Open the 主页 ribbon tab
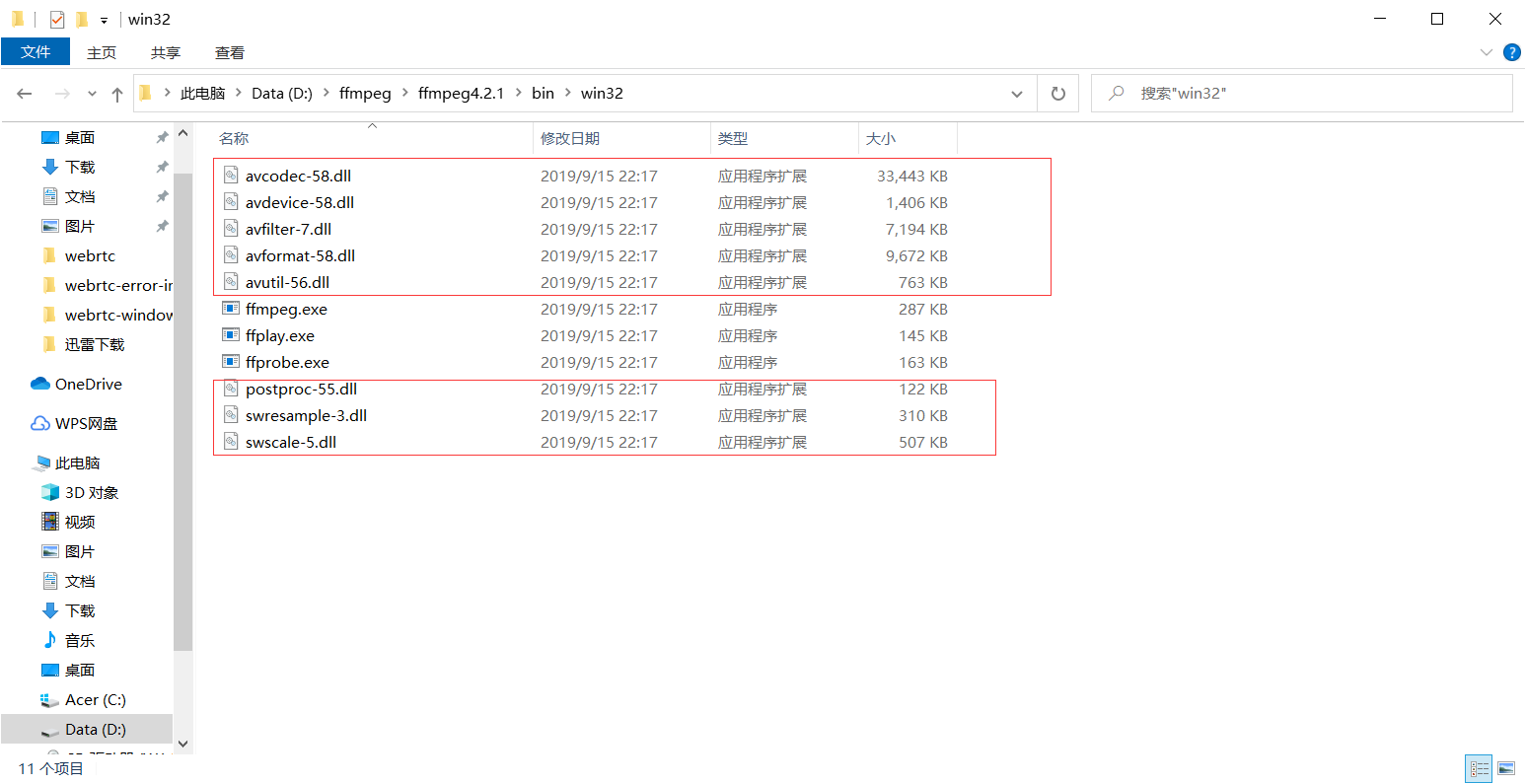Image resolution: width=1526 pixels, height=784 pixels. click(102, 52)
